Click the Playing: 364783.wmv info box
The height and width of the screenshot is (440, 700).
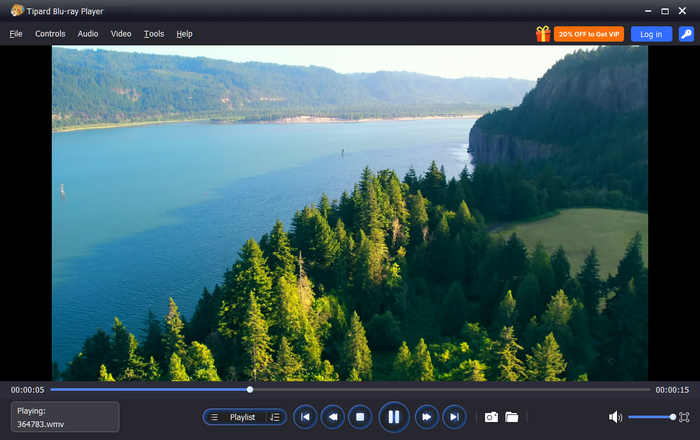65,417
